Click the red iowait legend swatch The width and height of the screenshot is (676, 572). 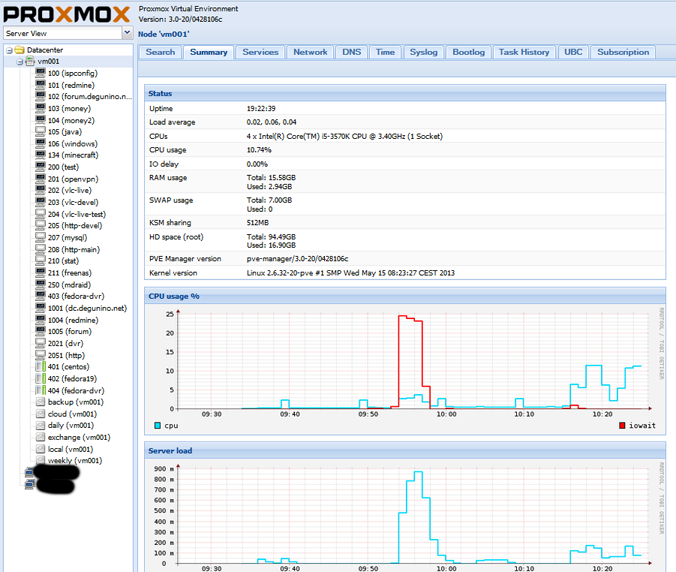tap(622, 425)
